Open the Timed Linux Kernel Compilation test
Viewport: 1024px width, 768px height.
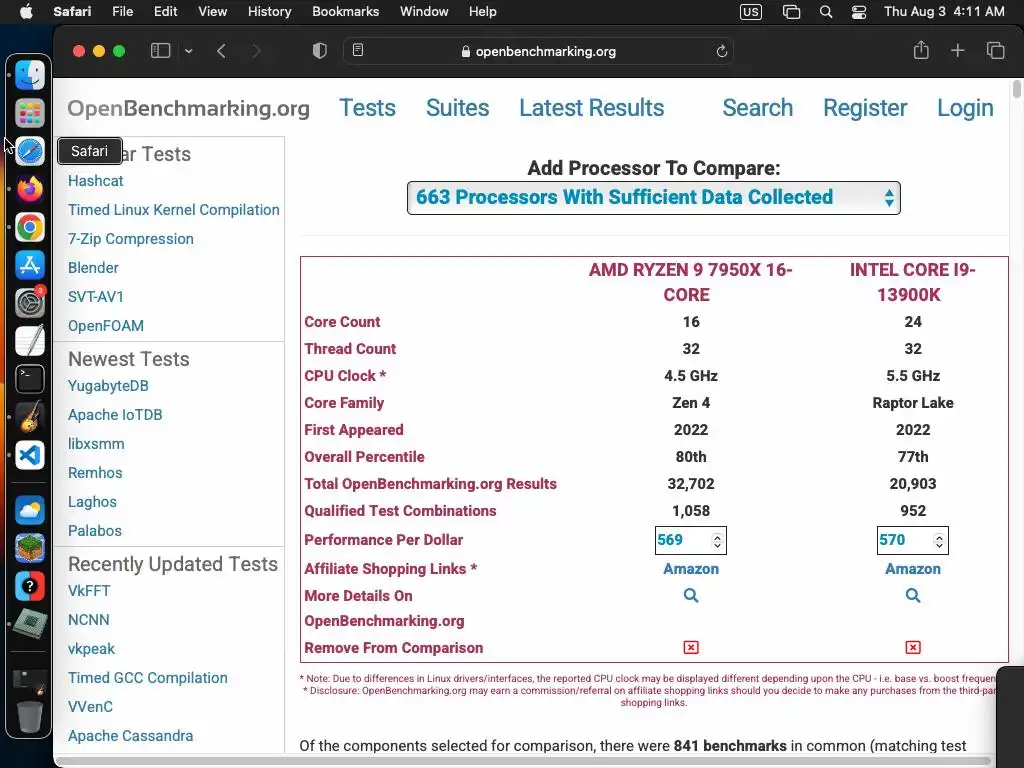[174, 210]
